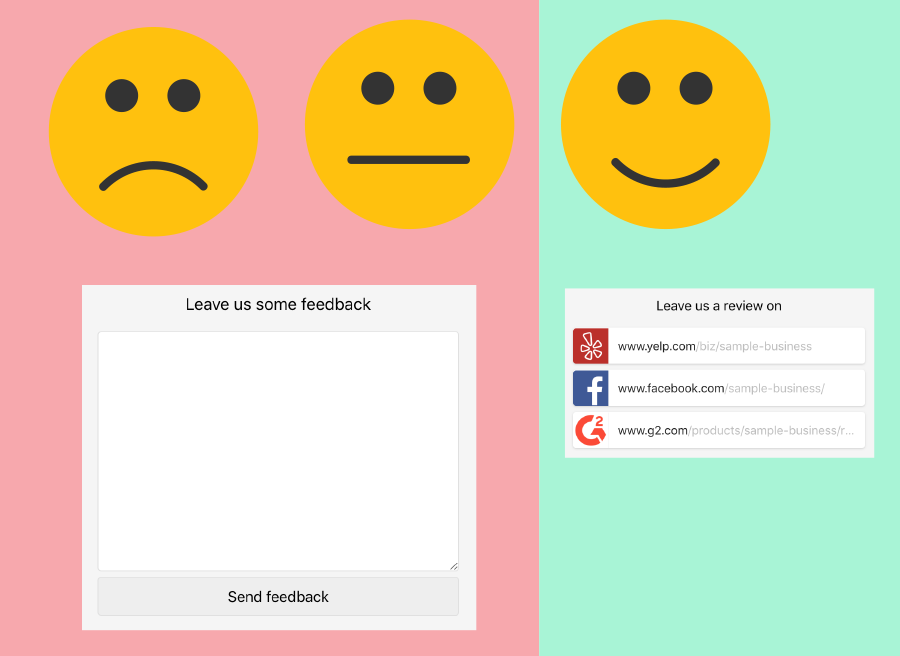The height and width of the screenshot is (656, 900).
Task: Click the G2 logo icon
Action: point(590,430)
